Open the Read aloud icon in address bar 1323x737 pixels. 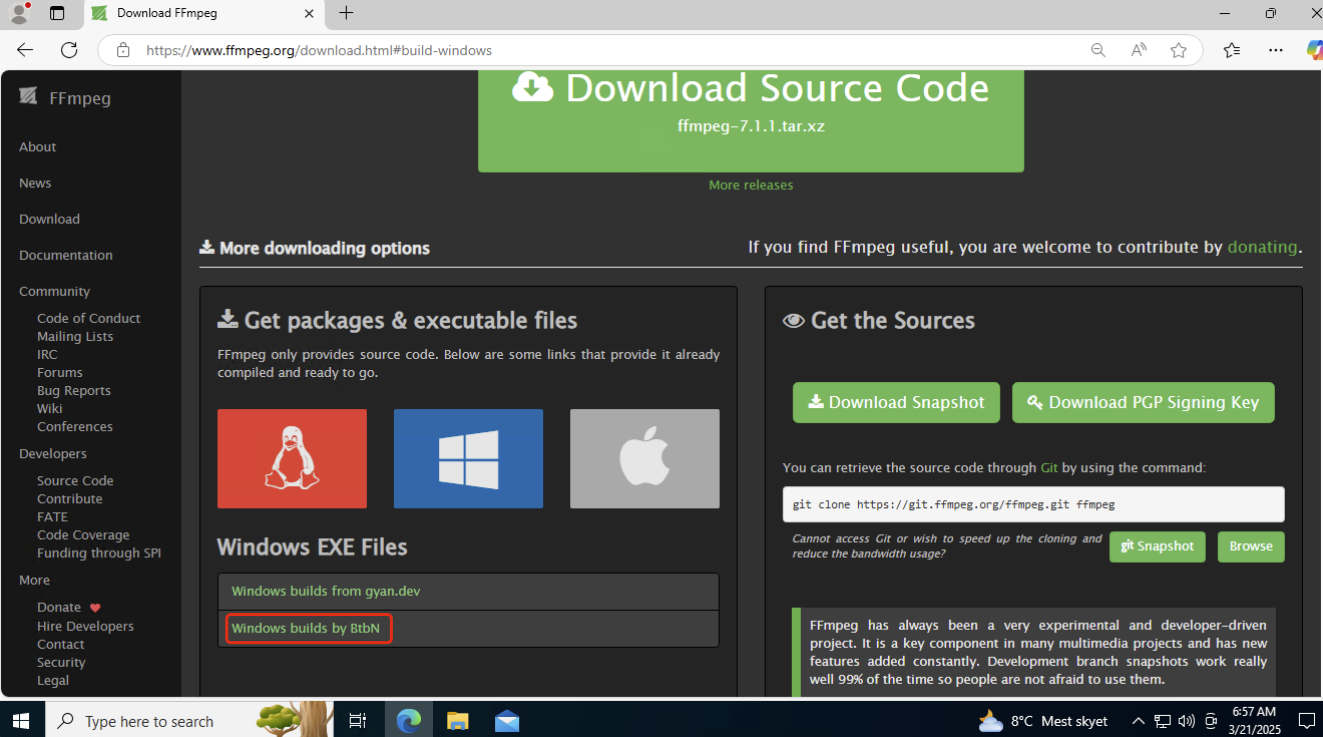tap(1138, 50)
